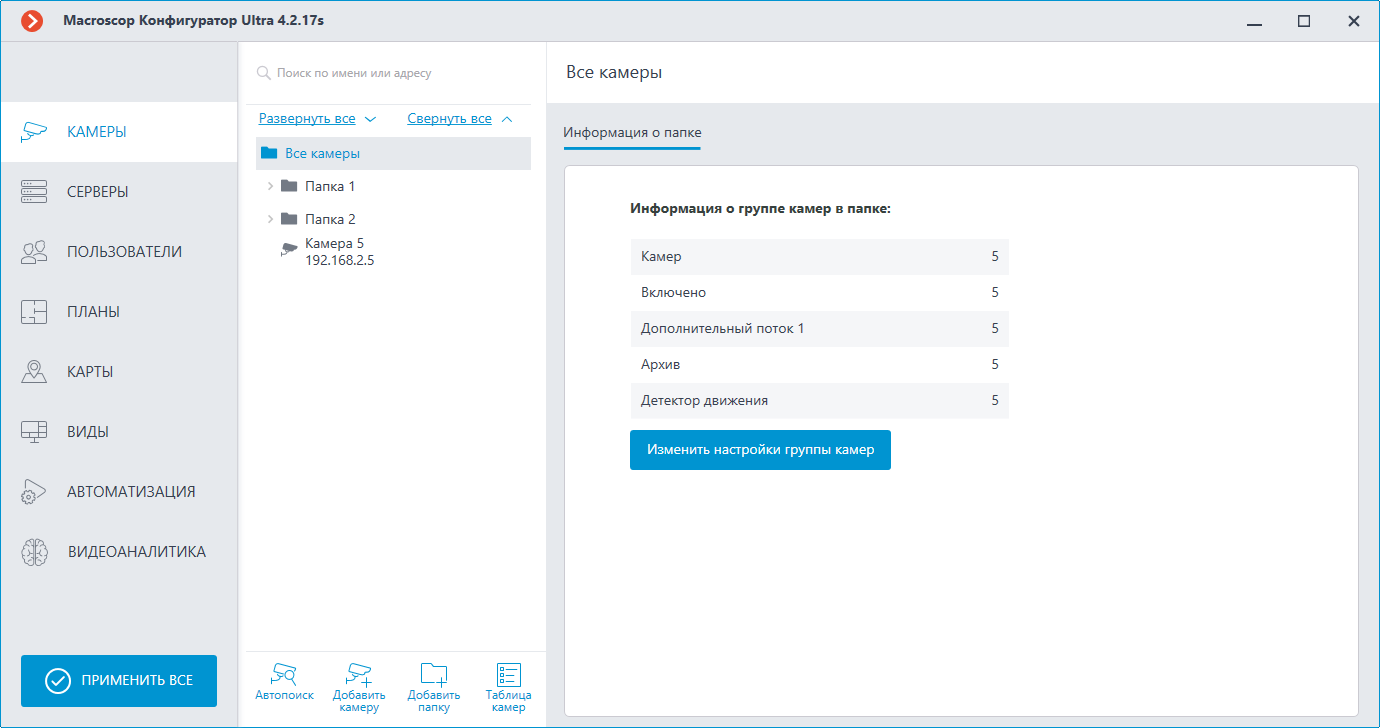The width and height of the screenshot is (1380, 728).
Task: Open the АВТОМАТИЗАЦИЯ section
Action: pyautogui.click(x=119, y=492)
